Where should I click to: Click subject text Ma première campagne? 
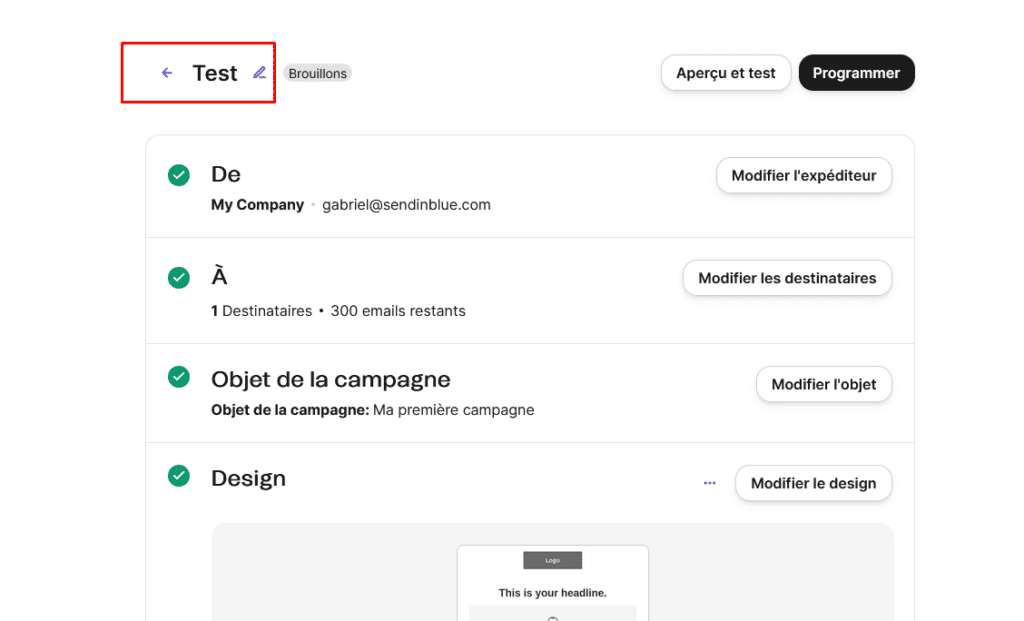pos(453,409)
